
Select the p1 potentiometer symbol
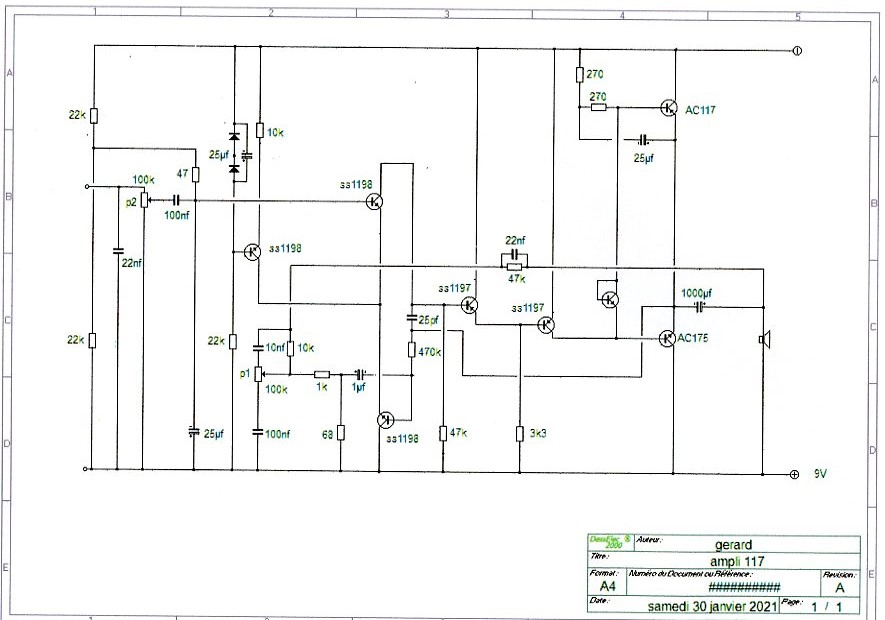pyautogui.click(x=258, y=374)
